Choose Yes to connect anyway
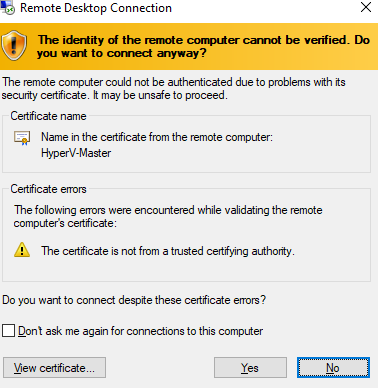Image resolution: width=378 pixels, height=388 pixels. [x=250, y=368]
